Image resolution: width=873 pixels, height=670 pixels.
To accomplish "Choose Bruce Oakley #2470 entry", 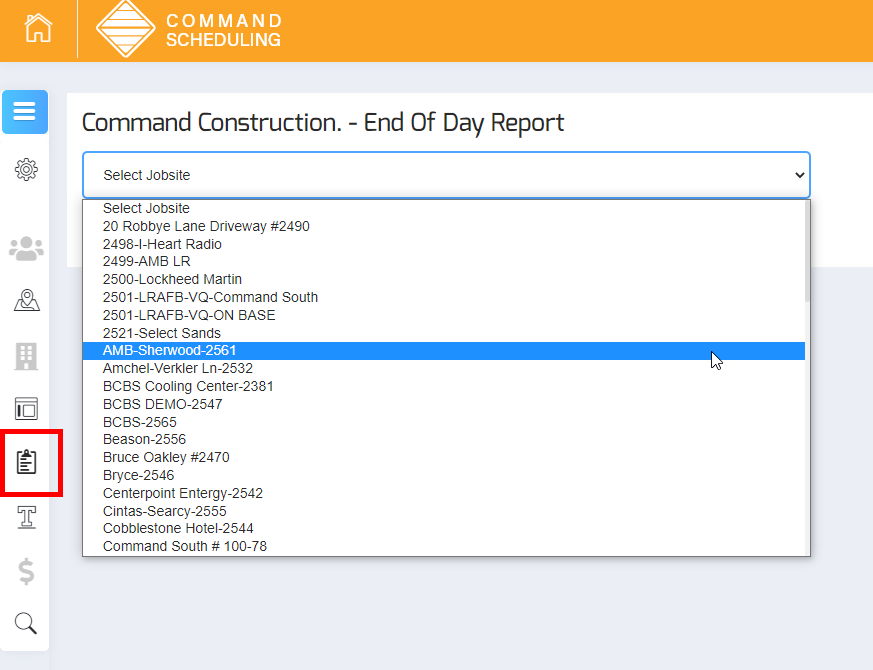I will (166, 457).
